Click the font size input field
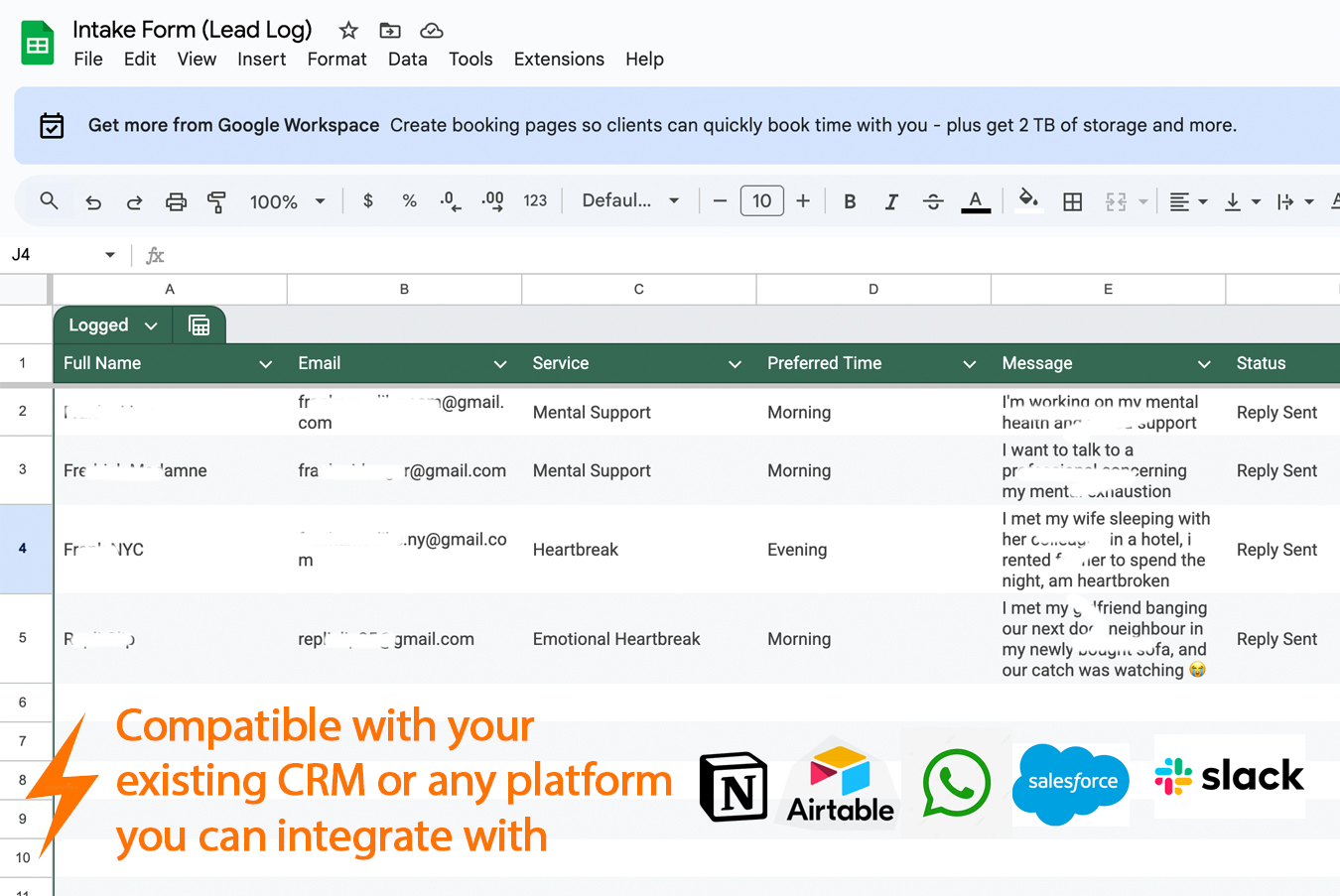The image size is (1340, 896). tap(761, 201)
